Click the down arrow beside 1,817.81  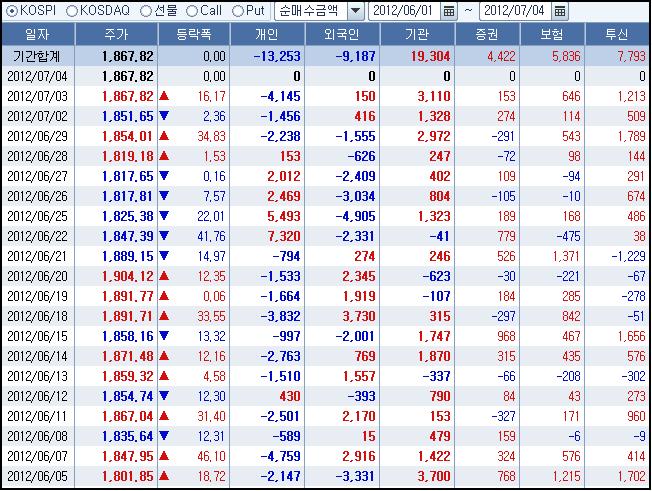point(164,195)
